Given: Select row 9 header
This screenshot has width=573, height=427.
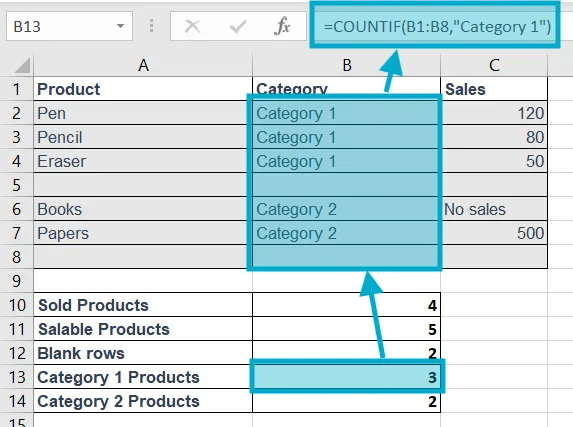Looking at the screenshot, I should click(x=16, y=281).
